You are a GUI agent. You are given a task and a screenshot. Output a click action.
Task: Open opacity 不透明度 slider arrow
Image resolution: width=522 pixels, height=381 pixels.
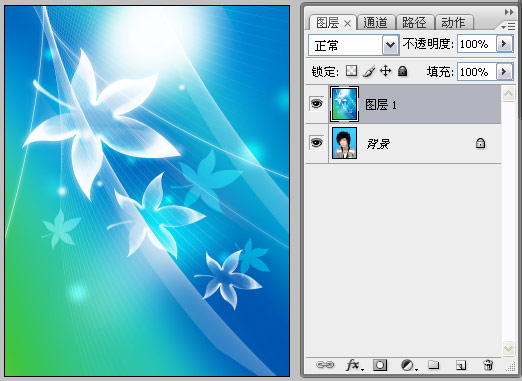[x=504, y=44]
